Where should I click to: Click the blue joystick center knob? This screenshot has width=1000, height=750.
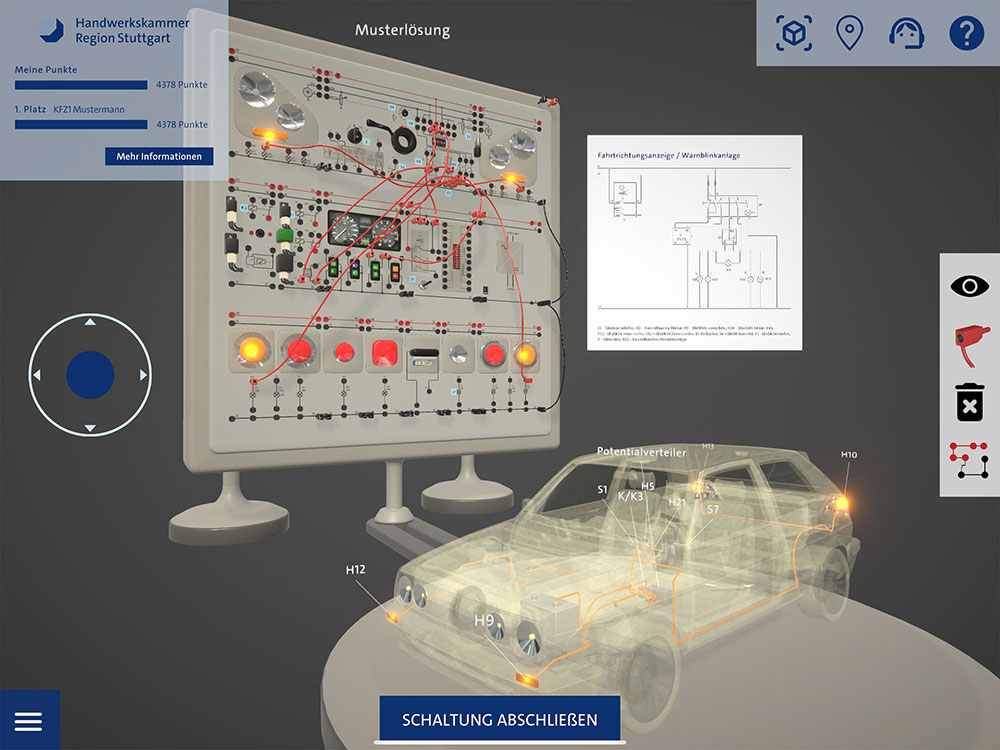90,375
